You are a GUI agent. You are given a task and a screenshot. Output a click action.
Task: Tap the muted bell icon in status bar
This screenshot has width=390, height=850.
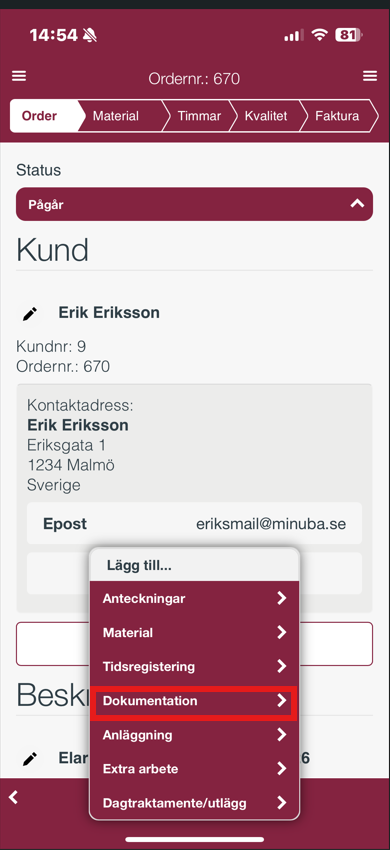[90, 36]
